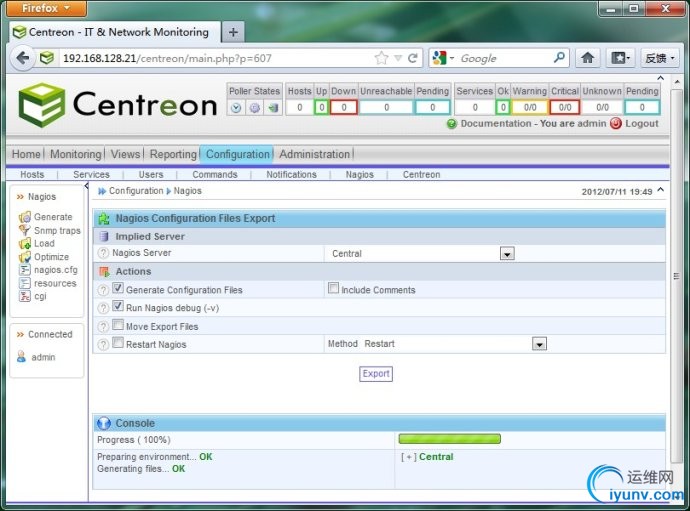Click the Load icon in sidebar
Viewport: 690px width, 511px height.
[x=25, y=243]
